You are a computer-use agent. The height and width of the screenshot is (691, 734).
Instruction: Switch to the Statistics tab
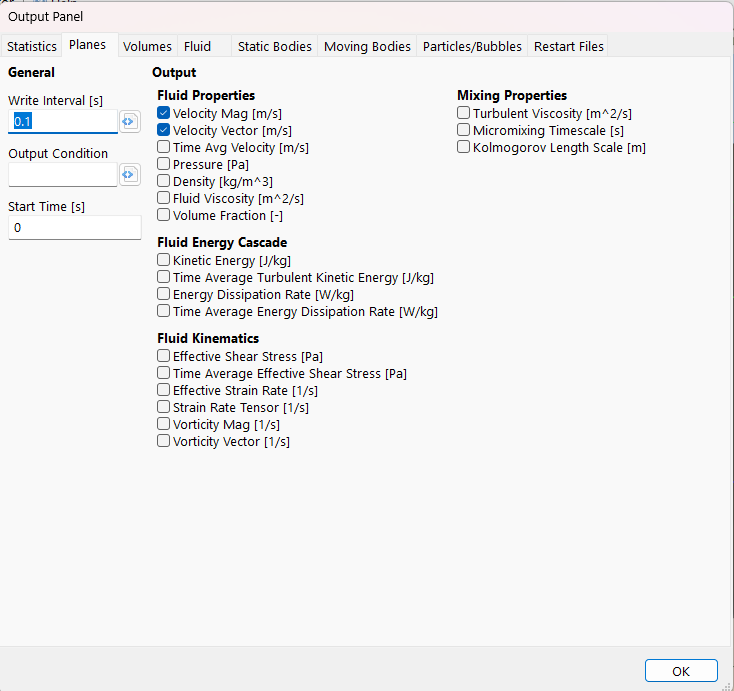pos(32,47)
